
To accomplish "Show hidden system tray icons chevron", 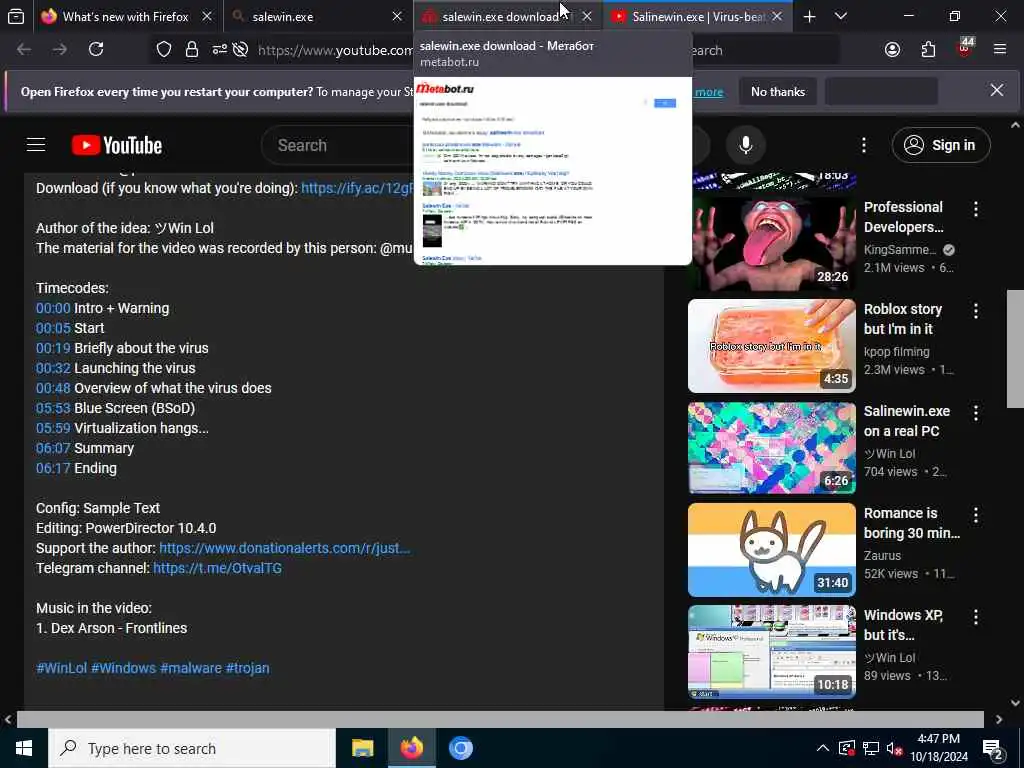I will click(823, 748).
